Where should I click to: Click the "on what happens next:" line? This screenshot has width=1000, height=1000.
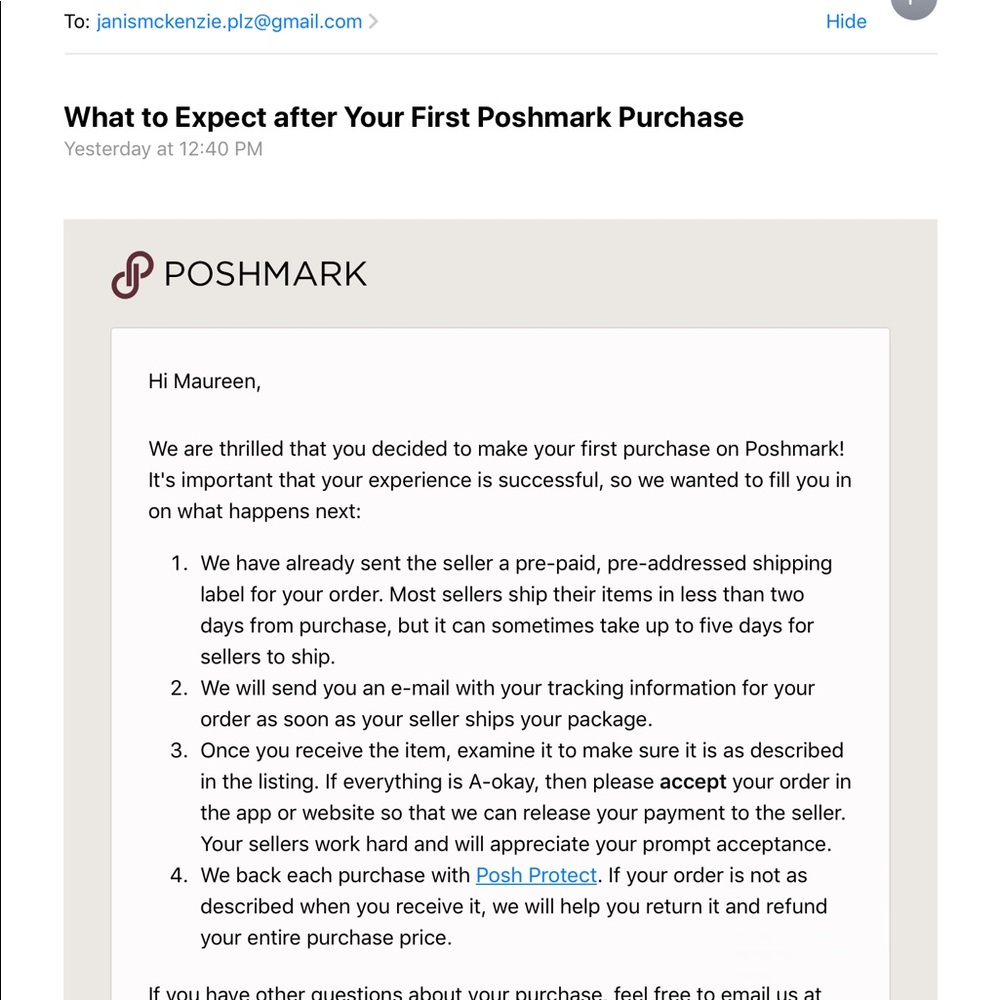click(x=254, y=511)
